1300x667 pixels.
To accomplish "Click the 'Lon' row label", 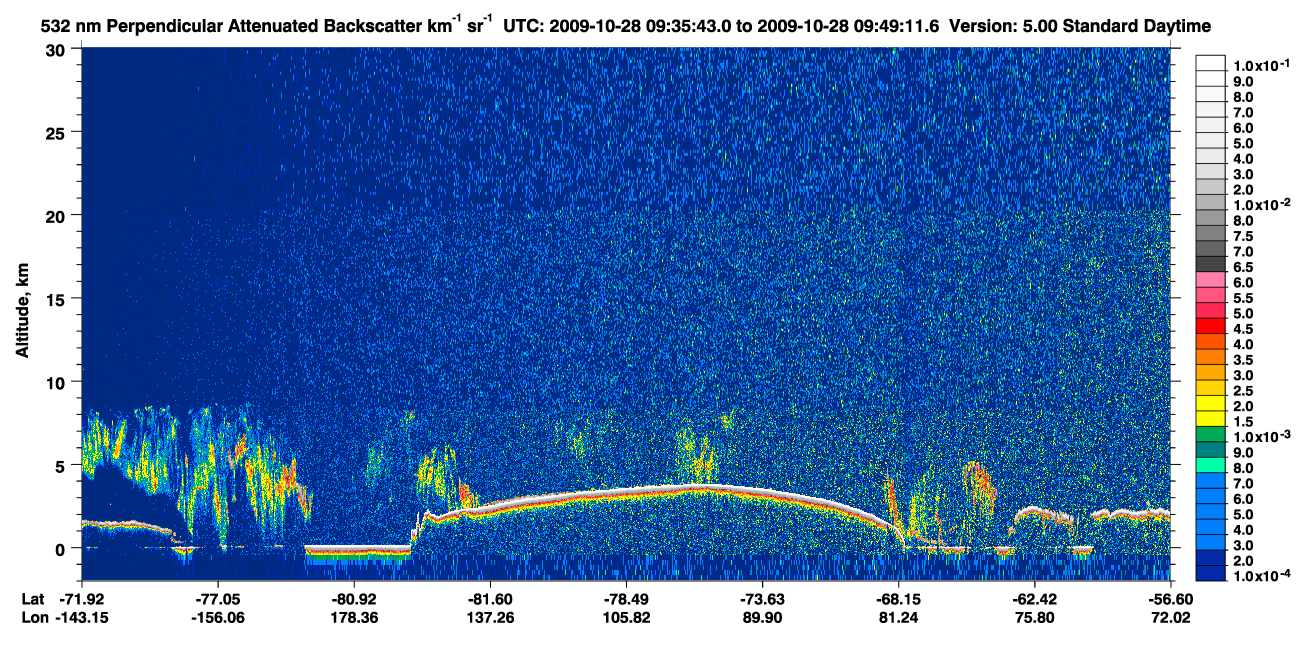I will 33,618.
